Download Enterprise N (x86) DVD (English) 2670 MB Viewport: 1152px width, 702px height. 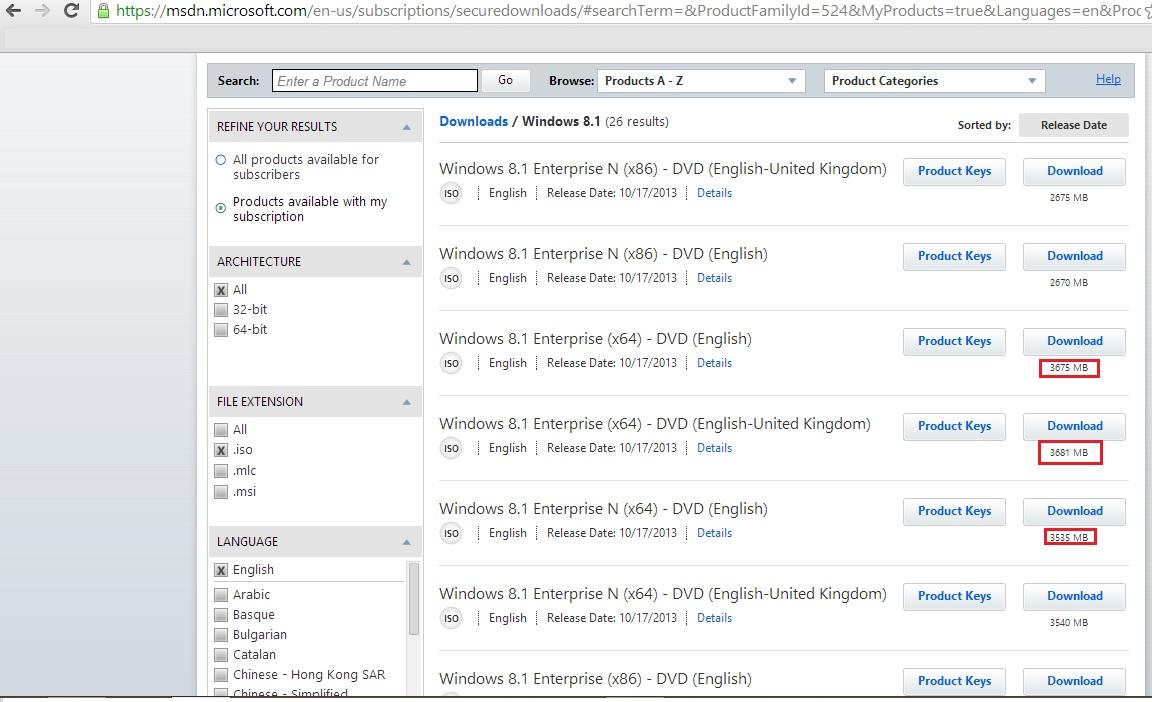pos(1074,256)
